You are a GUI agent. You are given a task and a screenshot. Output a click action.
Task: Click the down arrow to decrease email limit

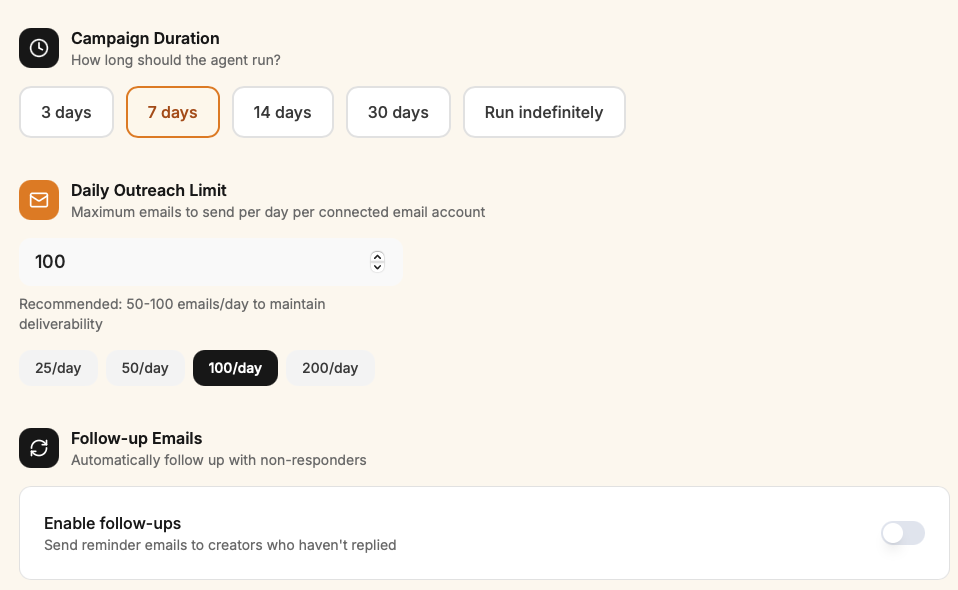[x=378, y=265]
